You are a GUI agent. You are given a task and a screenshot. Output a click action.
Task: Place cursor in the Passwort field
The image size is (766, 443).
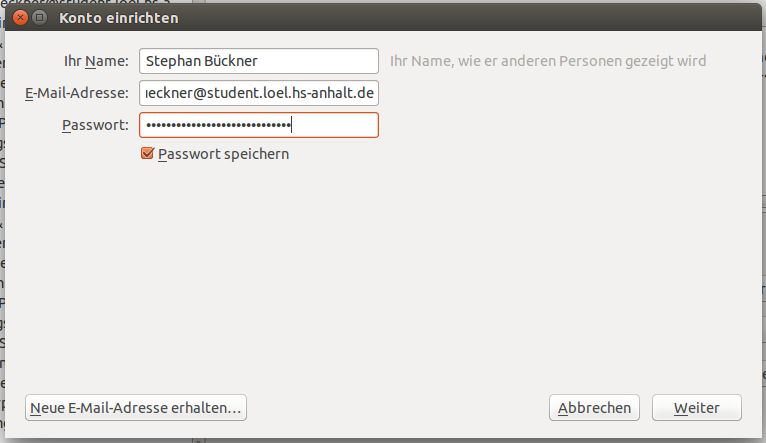[x=258, y=125]
